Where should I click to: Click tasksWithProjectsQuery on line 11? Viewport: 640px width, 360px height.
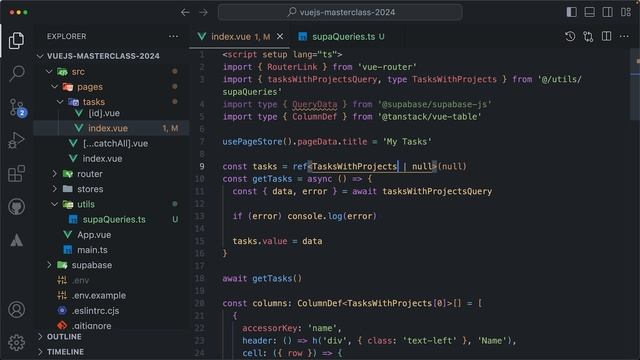tap(437, 191)
